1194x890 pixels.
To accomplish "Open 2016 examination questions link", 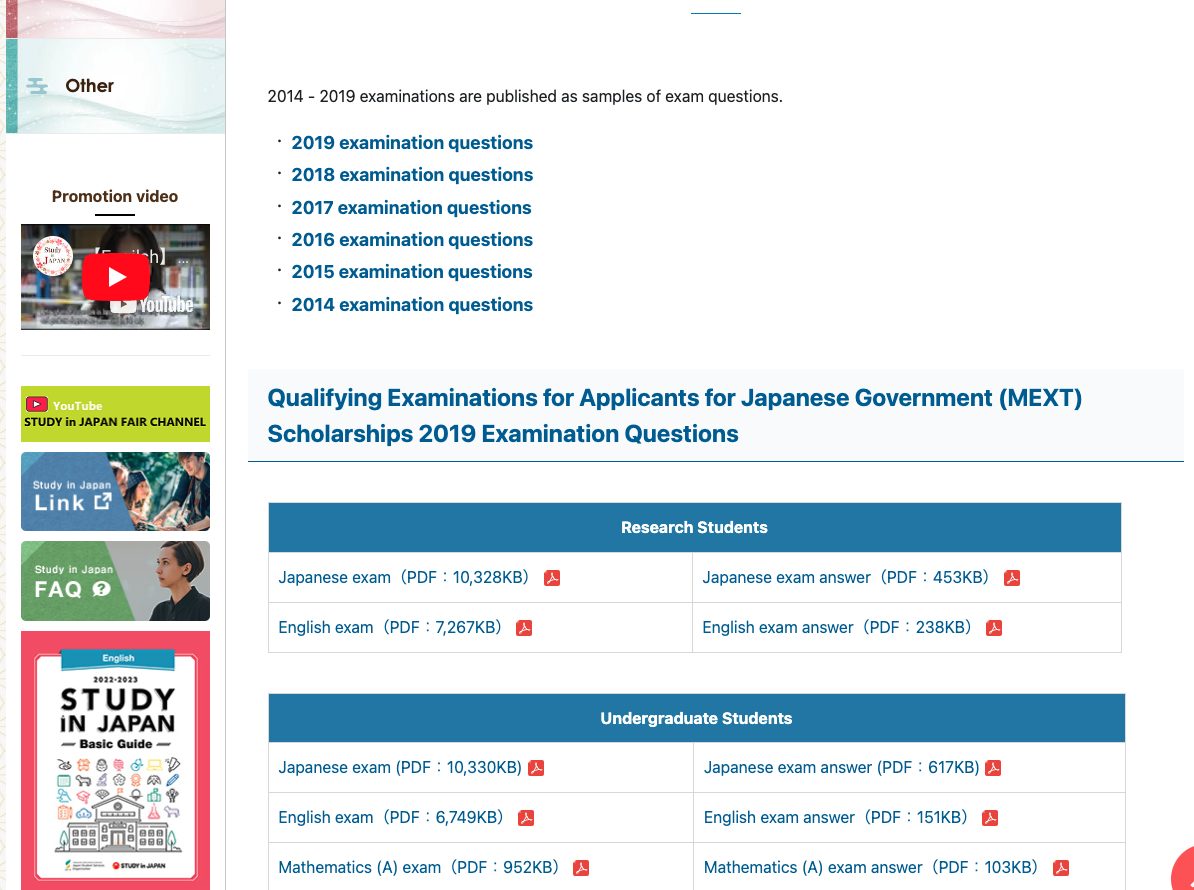I will 412,239.
